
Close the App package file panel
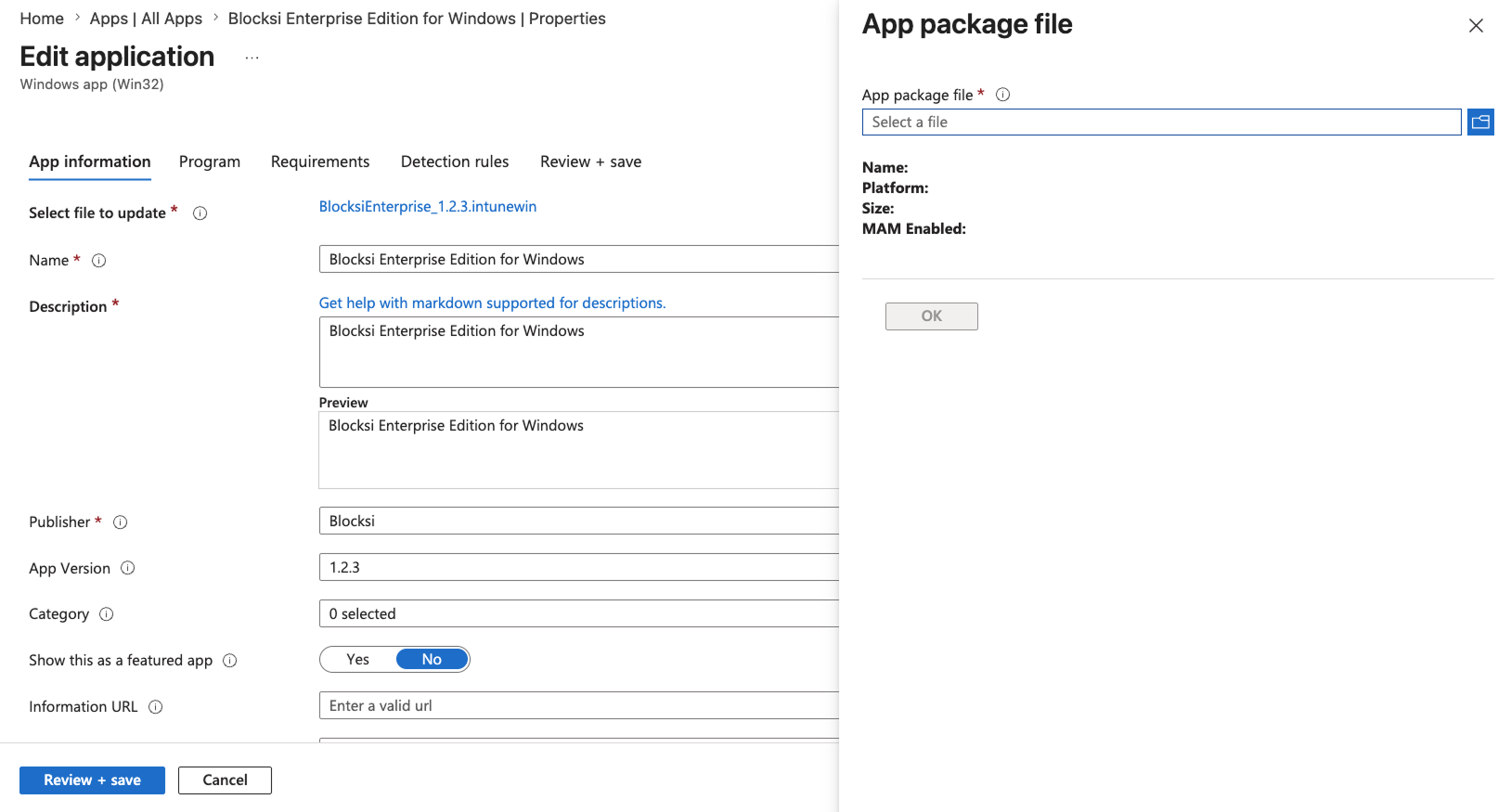tap(1476, 26)
